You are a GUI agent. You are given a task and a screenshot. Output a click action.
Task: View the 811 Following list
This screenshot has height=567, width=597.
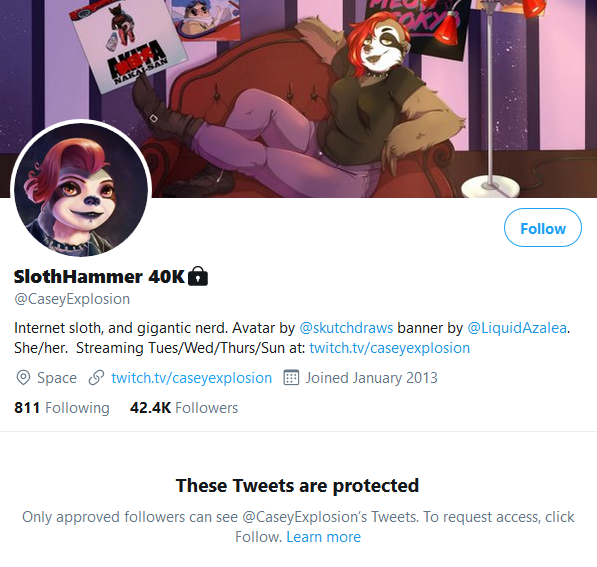(62, 408)
